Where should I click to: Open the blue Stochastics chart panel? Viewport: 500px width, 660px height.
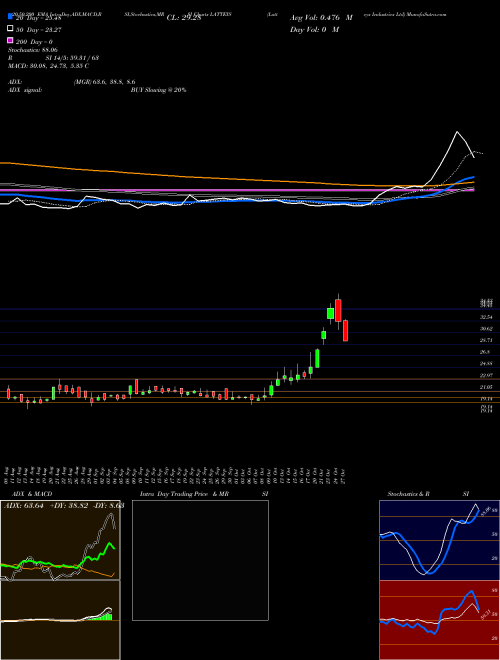[x=439, y=540]
